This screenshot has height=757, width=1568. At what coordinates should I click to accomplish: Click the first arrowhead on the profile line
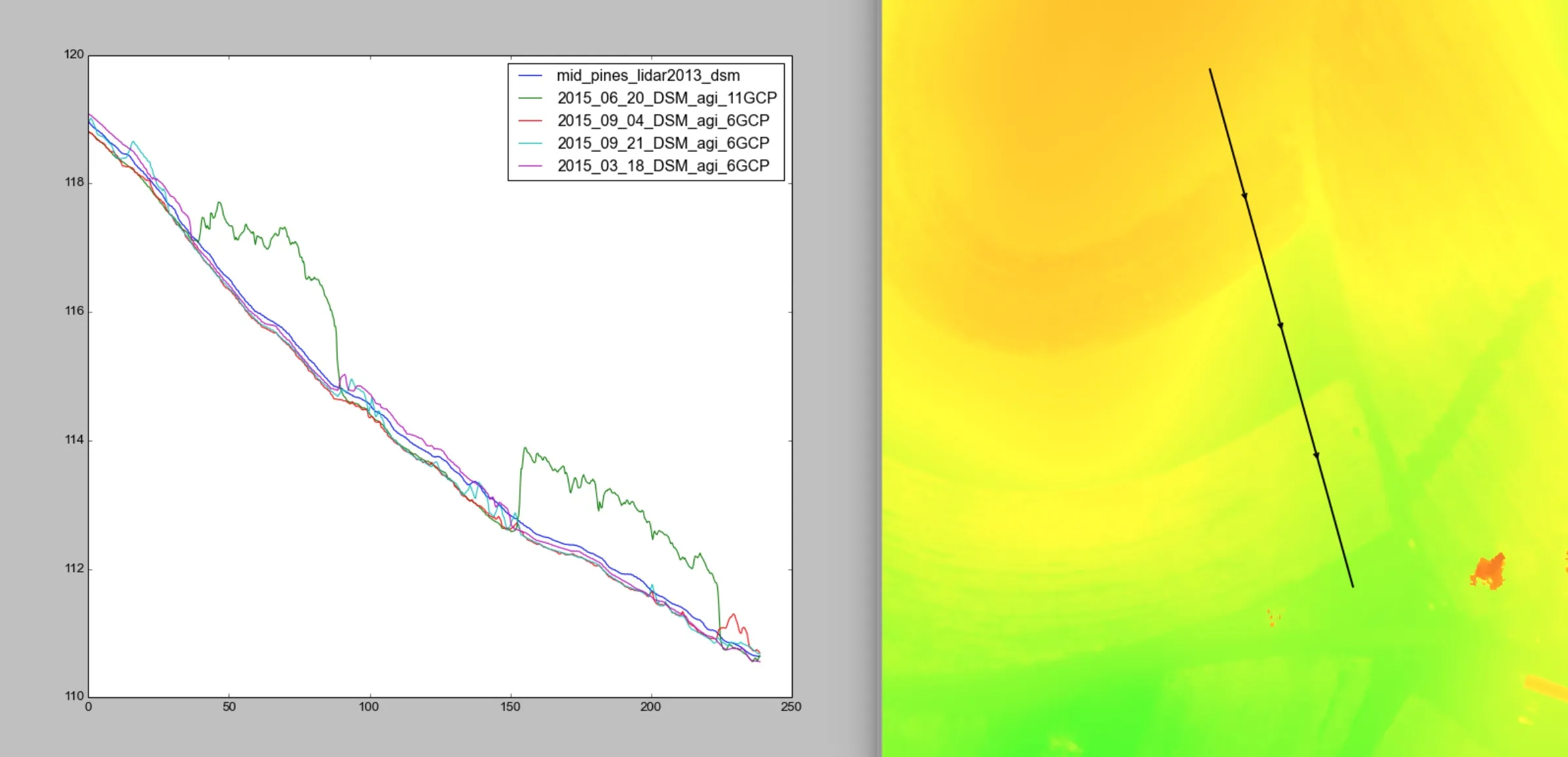click(1244, 195)
